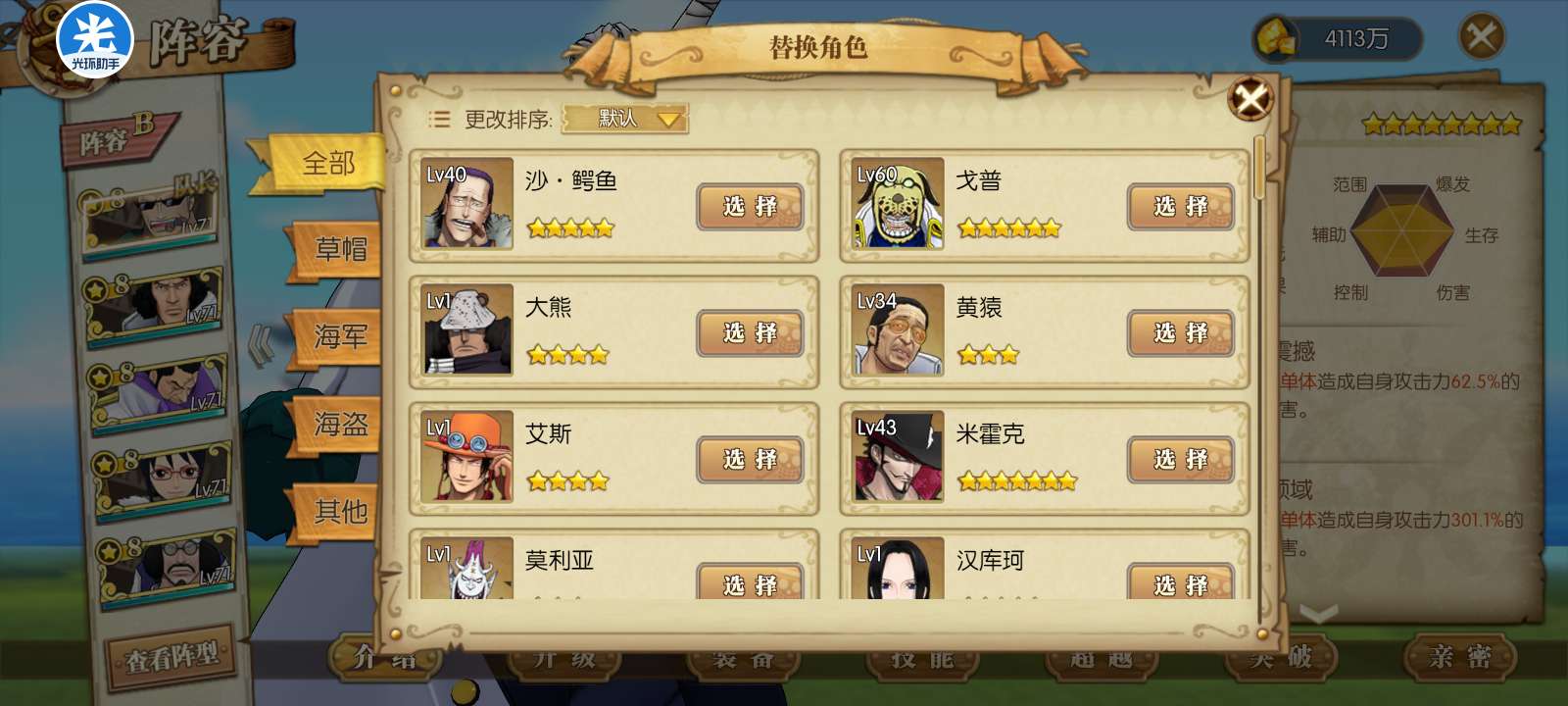Collapse the side panel with double-left chevron

coord(260,345)
